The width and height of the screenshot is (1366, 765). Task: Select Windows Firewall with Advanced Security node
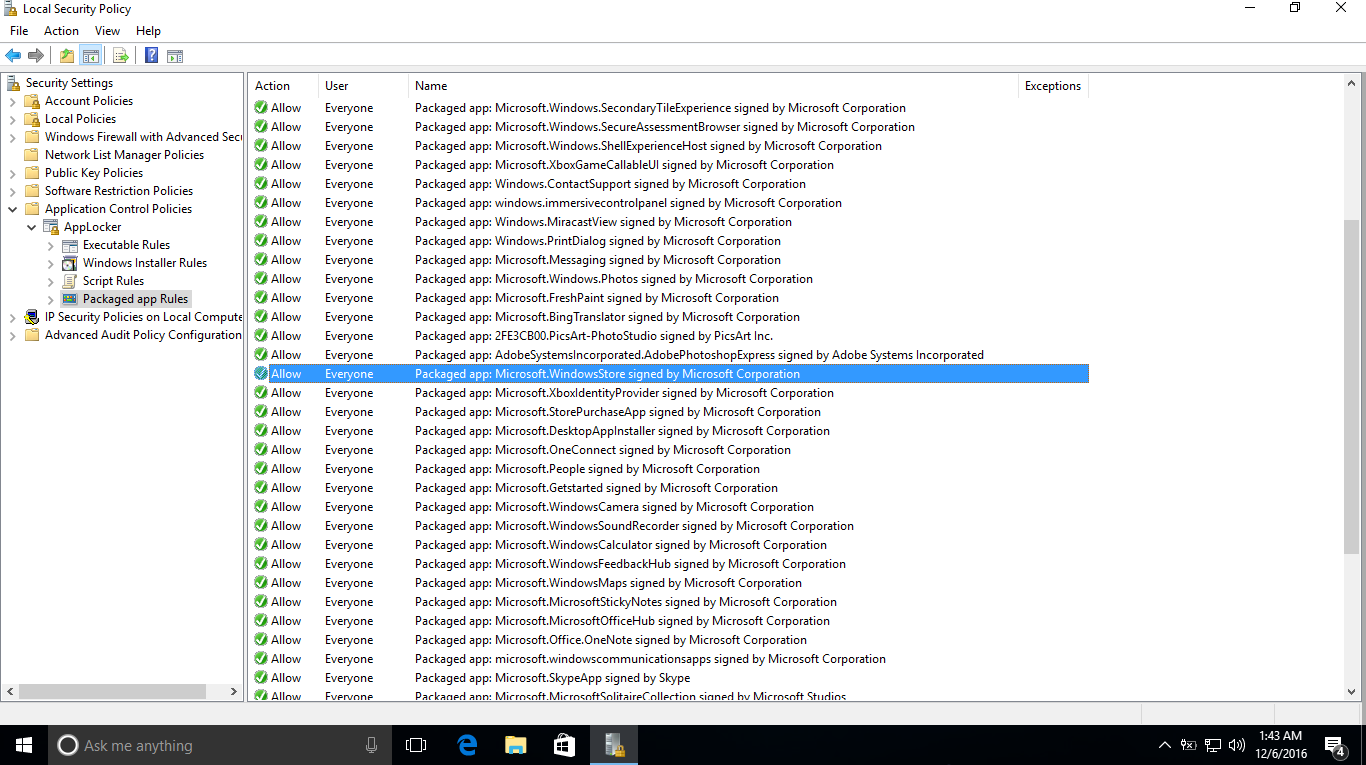[143, 137]
